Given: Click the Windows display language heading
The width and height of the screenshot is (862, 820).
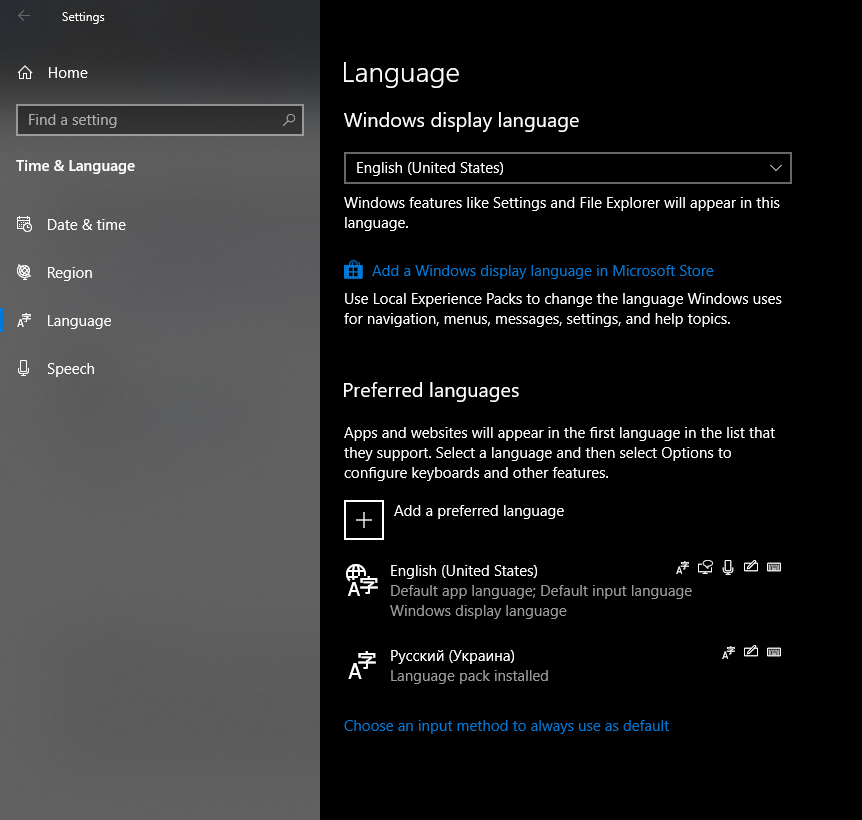Looking at the screenshot, I should pos(461,120).
